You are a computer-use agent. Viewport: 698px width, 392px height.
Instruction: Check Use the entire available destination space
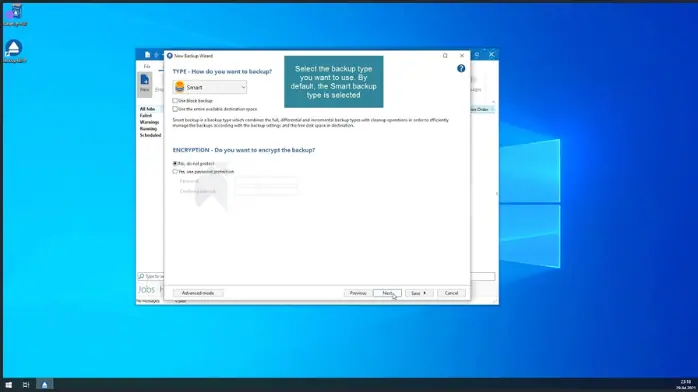coord(175,109)
